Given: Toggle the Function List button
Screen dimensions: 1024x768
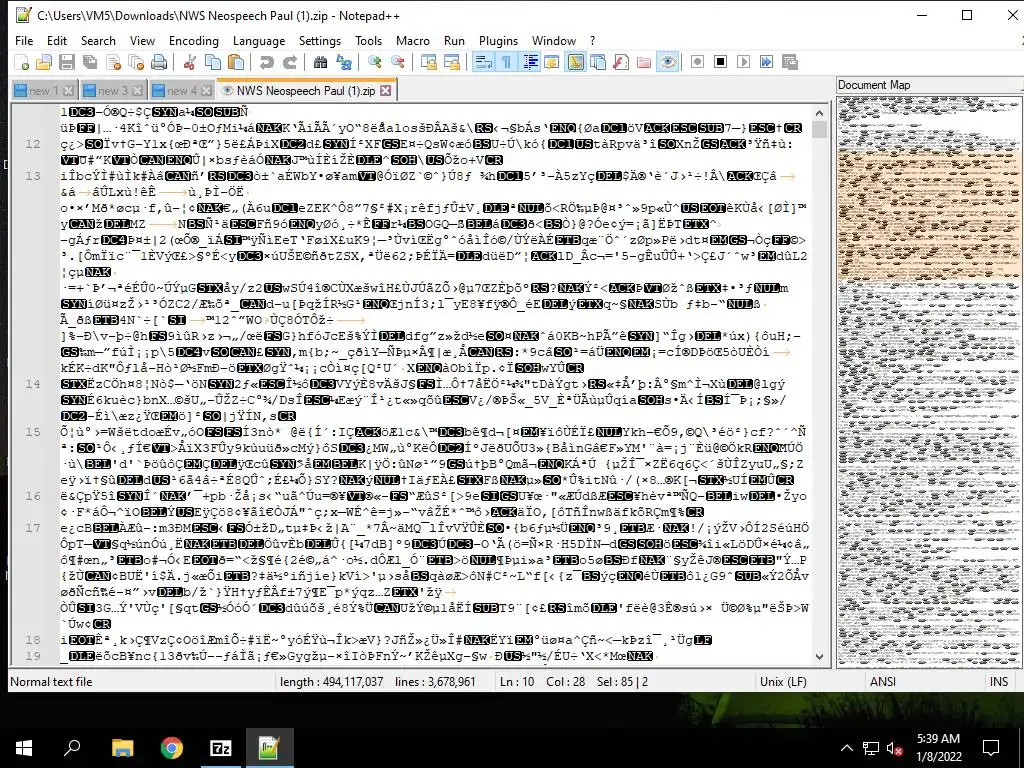Looking at the screenshot, I should (x=621, y=62).
